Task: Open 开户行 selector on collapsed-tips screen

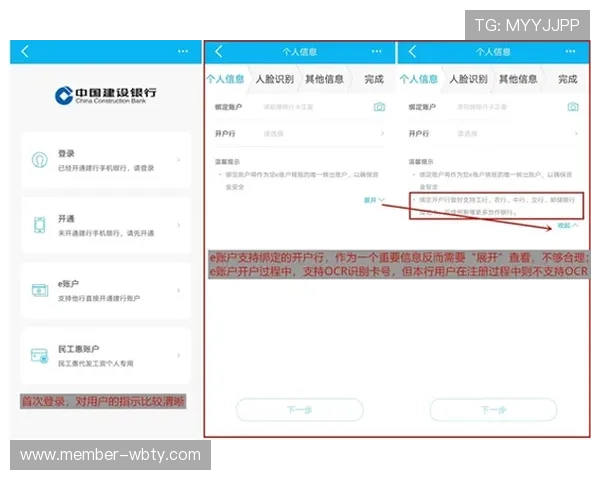Action: [300, 134]
